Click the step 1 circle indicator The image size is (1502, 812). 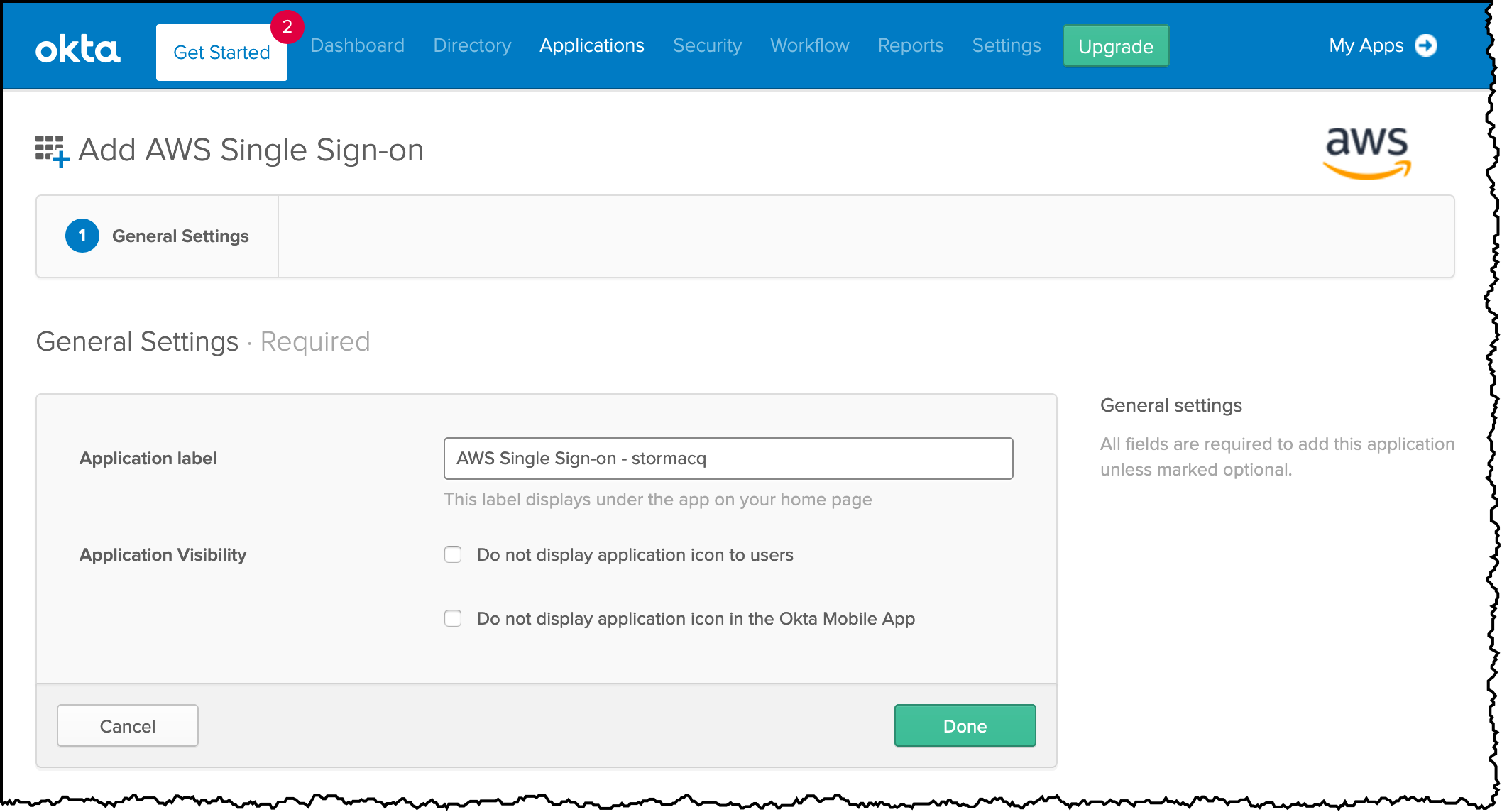coord(82,236)
